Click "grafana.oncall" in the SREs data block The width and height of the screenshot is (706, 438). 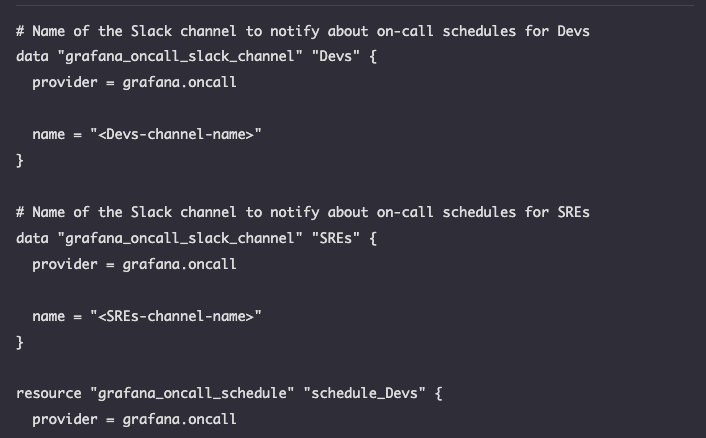180,264
